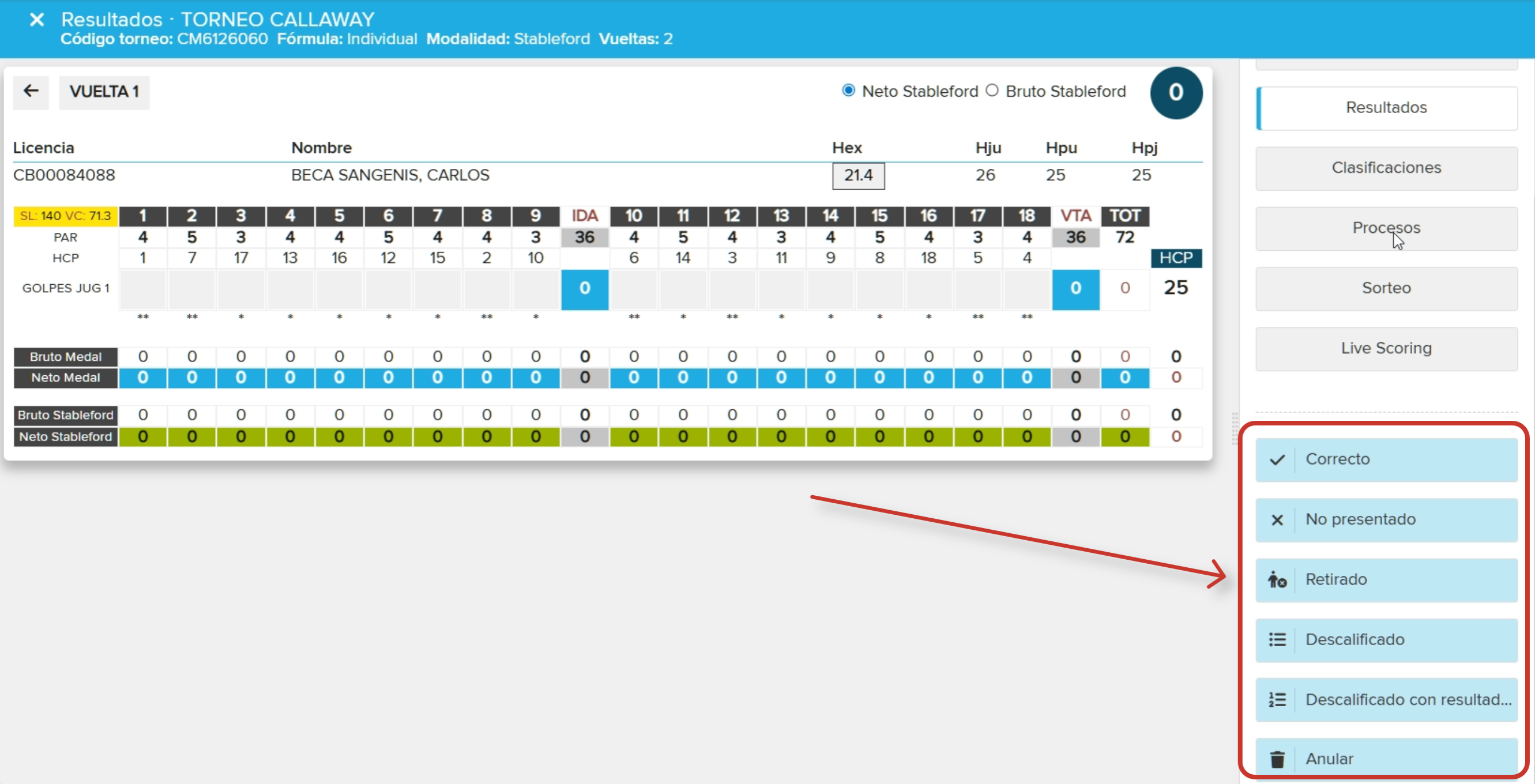Click the numbered list icon on Descalificado con resultado

(1277, 699)
